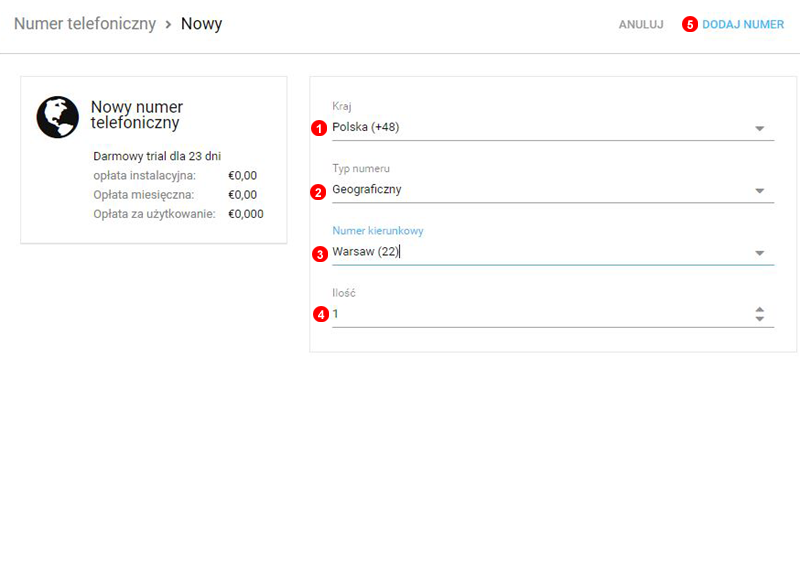Open the Numer kierunkowy dropdown arrow
This screenshot has height=564, width=800.
click(x=759, y=253)
